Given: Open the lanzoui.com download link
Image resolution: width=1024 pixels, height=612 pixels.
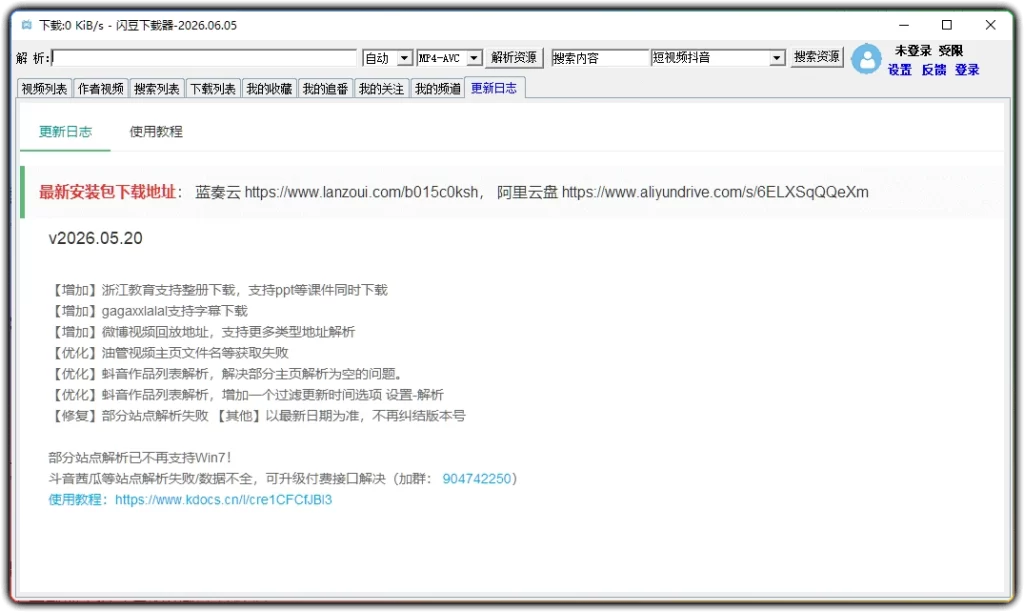Looking at the screenshot, I should (361, 192).
